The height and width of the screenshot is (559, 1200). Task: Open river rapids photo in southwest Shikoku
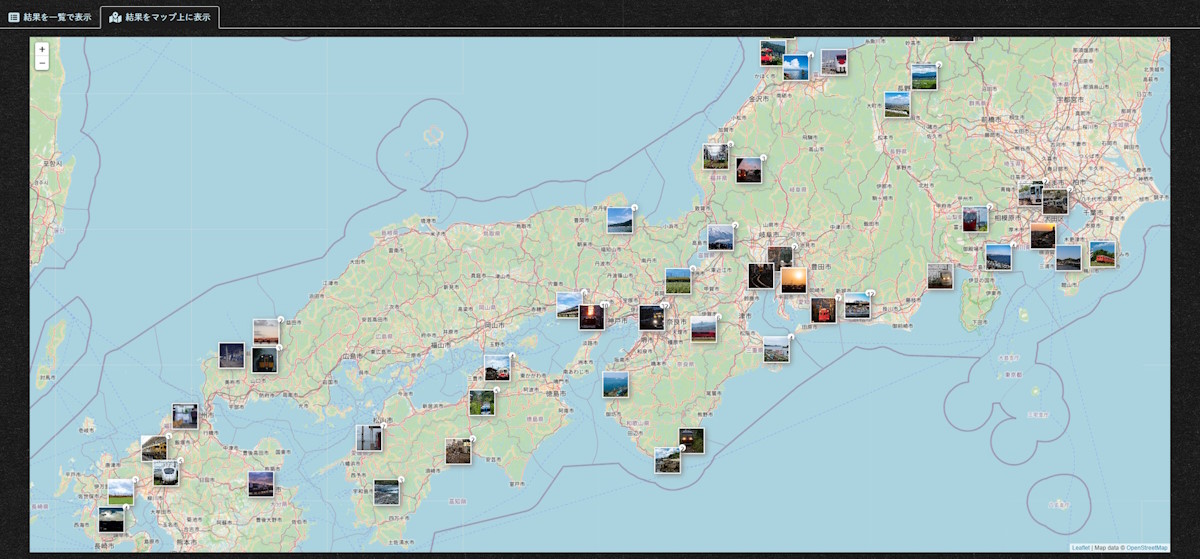coord(387,492)
